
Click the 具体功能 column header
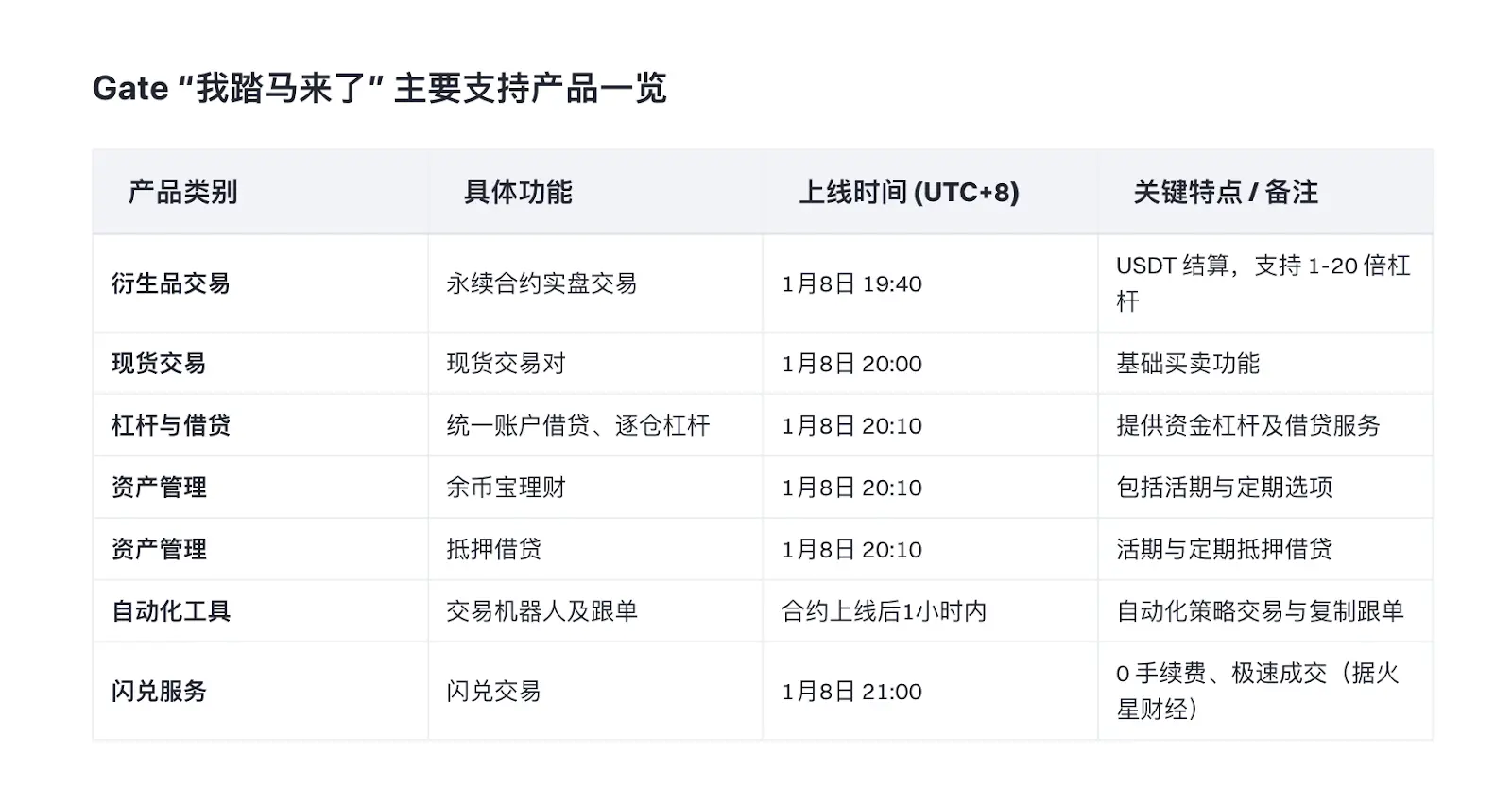[518, 192]
